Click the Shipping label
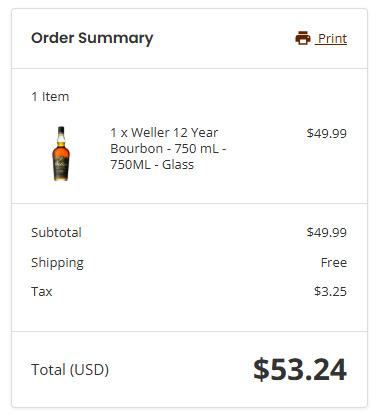376x419 pixels. tap(57, 263)
